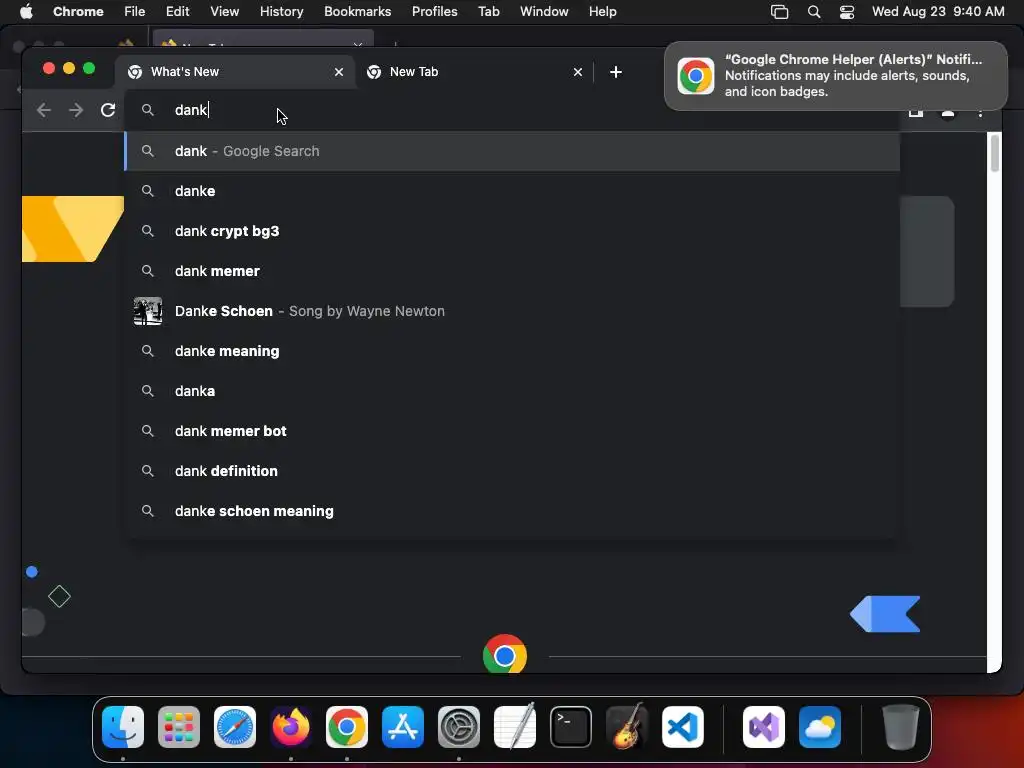The width and height of the screenshot is (1024, 768).
Task: Click the browser Back arrow
Action: point(44,110)
